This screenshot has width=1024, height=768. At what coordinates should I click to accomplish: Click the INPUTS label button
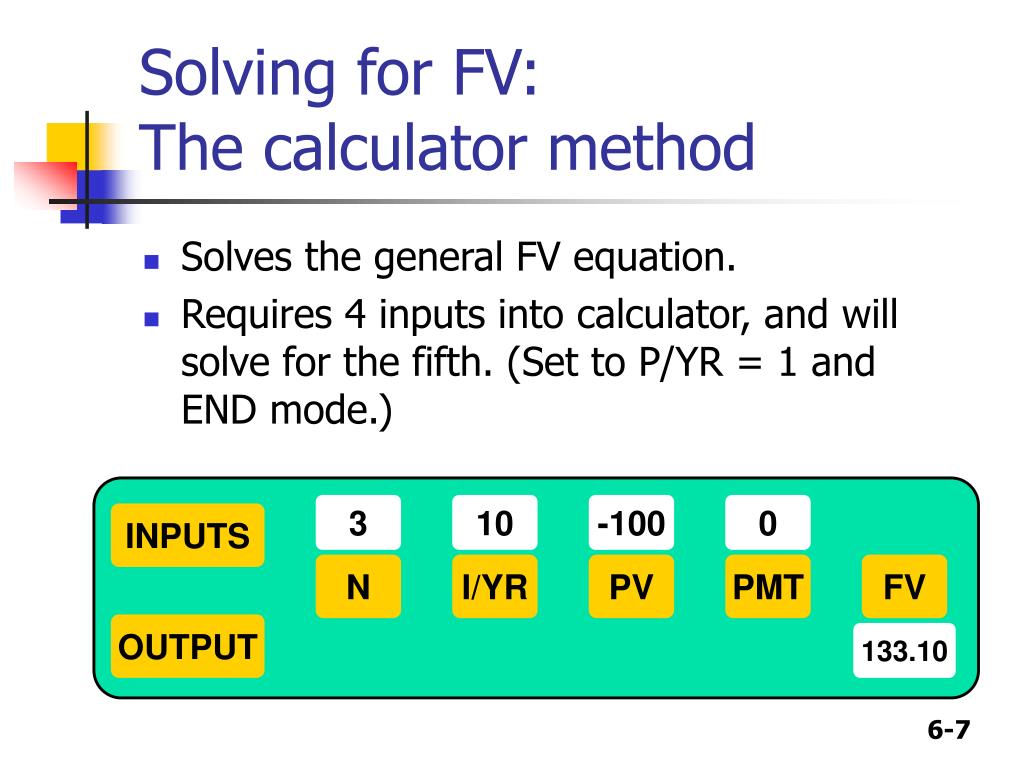point(187,535)
